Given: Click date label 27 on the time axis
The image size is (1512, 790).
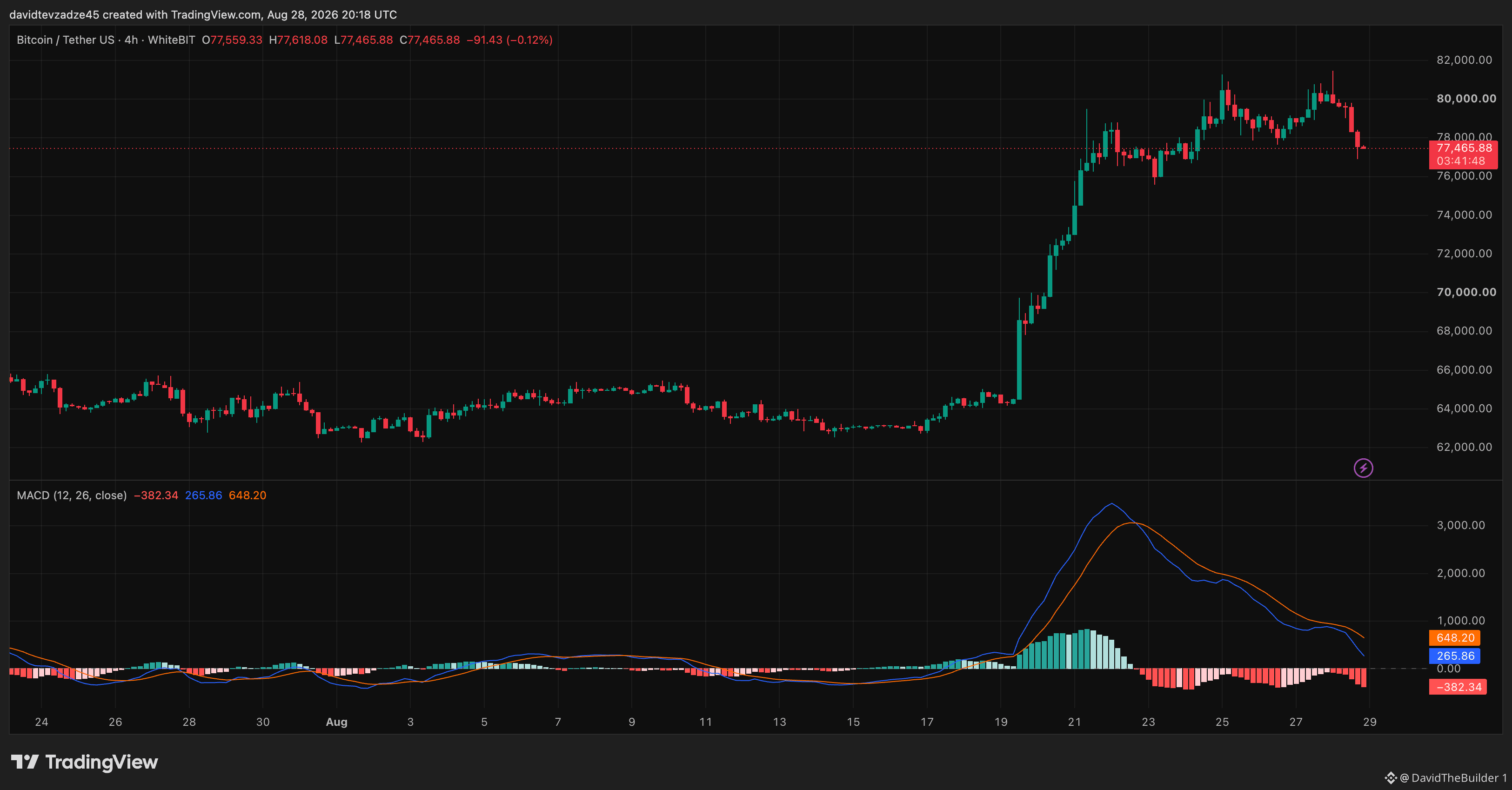Looking at the screenshot, I should (1295, 722).
